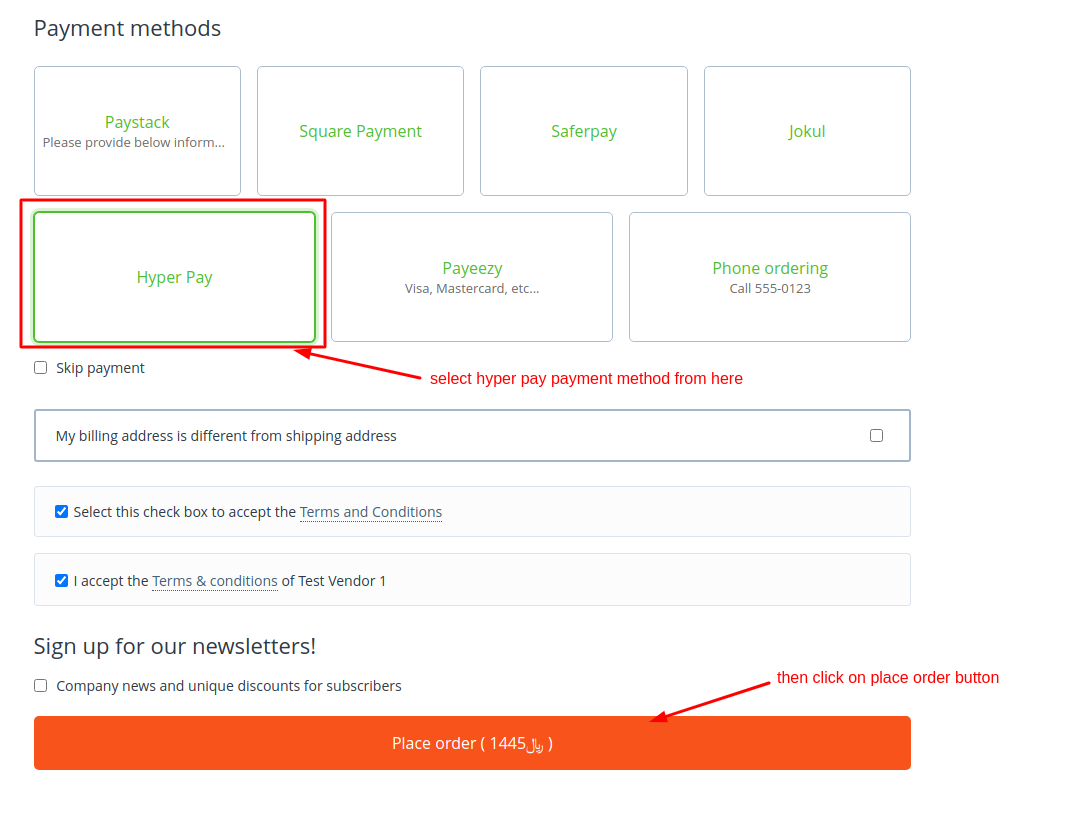This screenshot has height=831, width=1078.
Task: Click 'Company news and unique discounts' label
Action: tap(229, 686)
